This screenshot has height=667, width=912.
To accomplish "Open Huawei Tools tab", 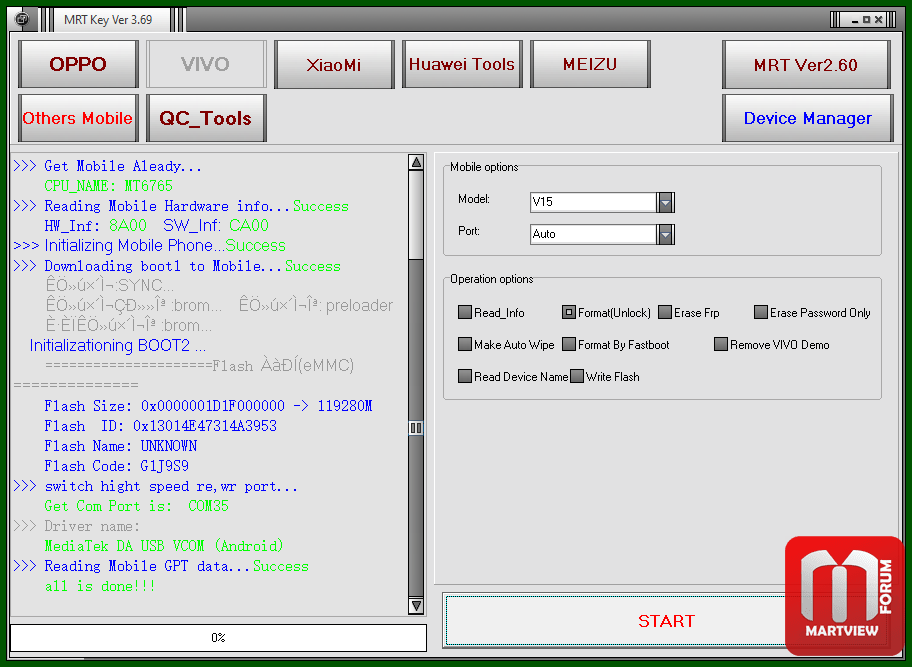I will tap(462, 64).
